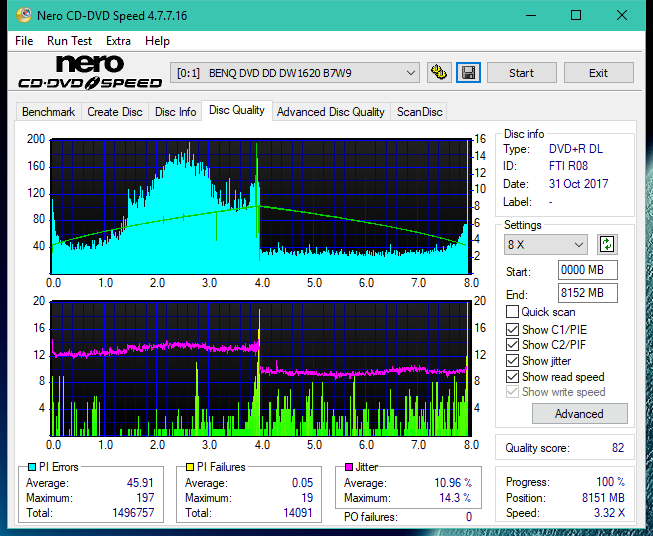Click the cyan PI Errors legend swatch
653x536 pixels.
pos(32,467)
